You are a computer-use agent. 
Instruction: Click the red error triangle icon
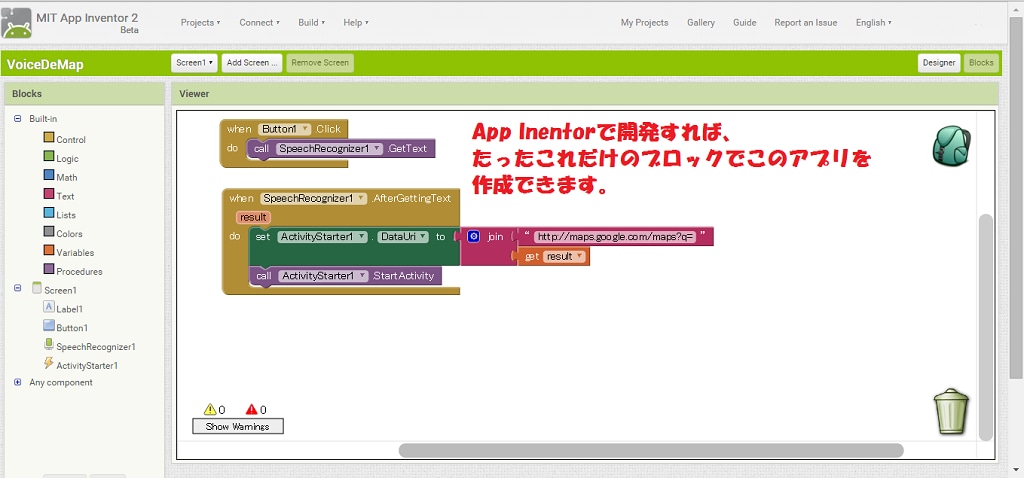click(x=251, y=409)
